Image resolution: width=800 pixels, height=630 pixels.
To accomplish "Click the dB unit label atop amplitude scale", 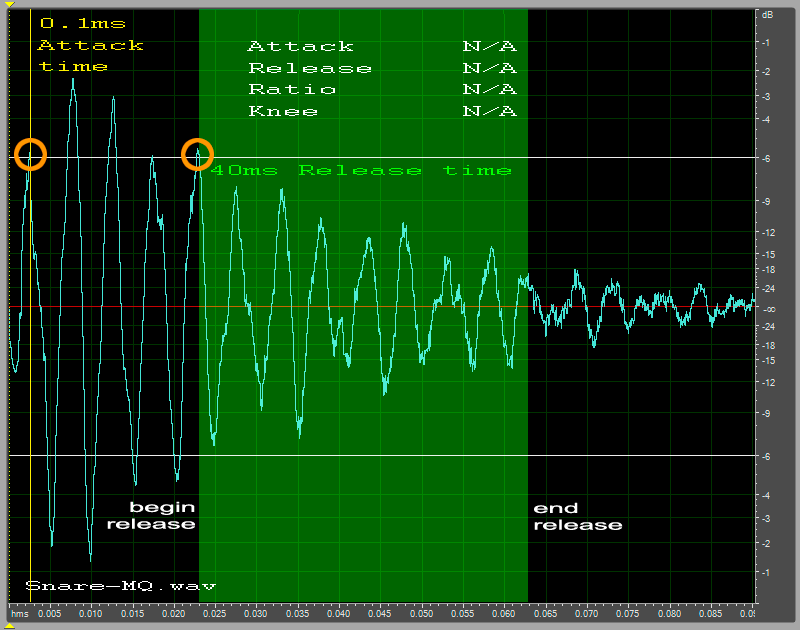I will click(767, 15).
